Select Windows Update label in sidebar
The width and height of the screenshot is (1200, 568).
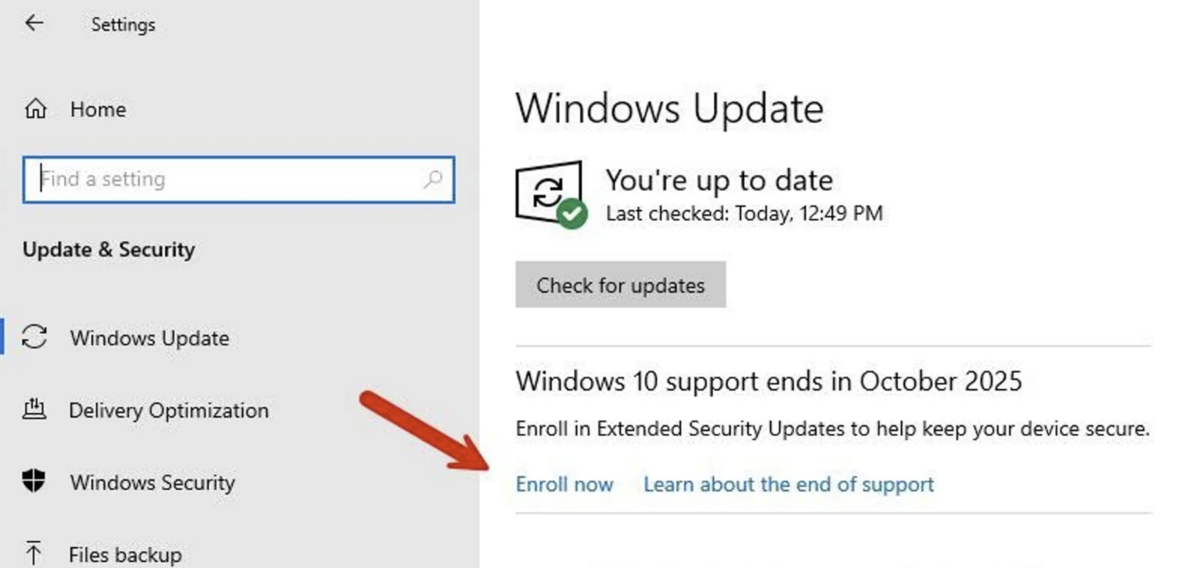tap(149, 338)
